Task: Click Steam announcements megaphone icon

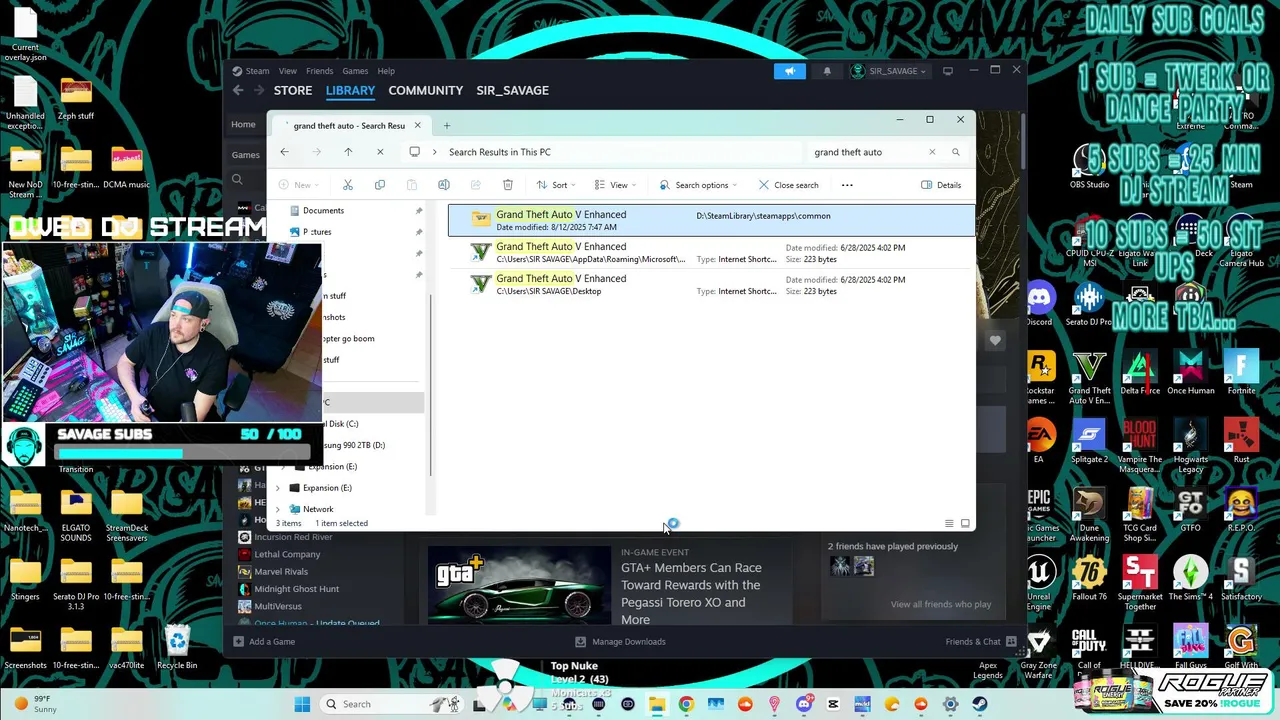Action: [789, 71]
